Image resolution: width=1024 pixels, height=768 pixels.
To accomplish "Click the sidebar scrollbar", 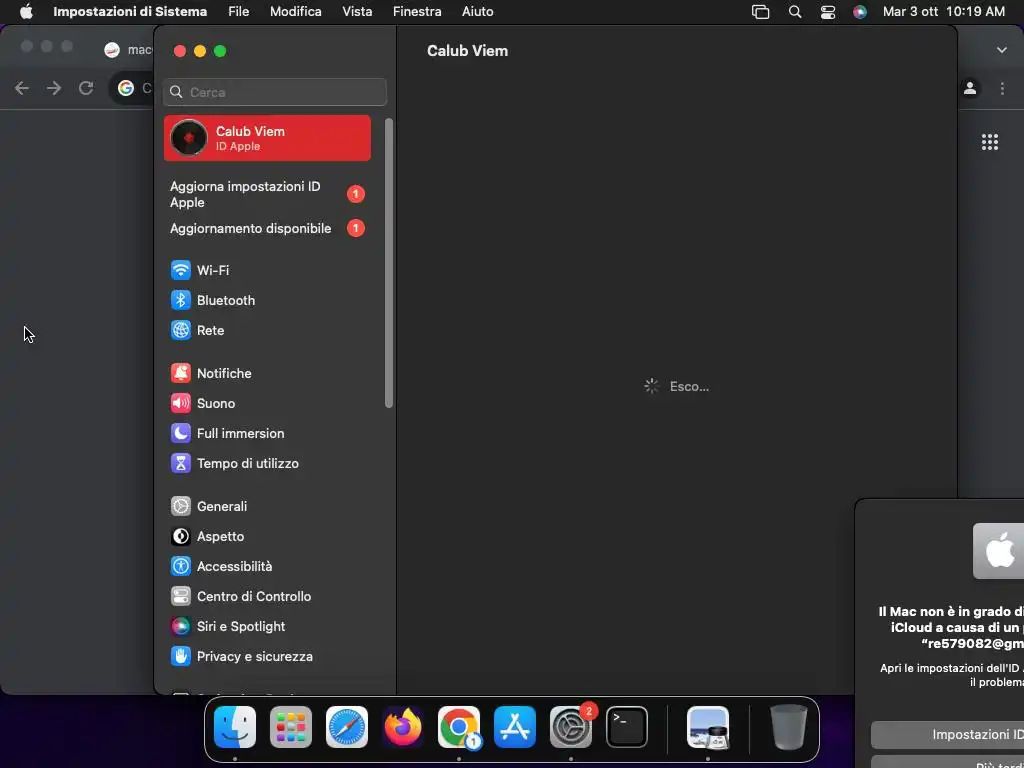I will click(x=389, y=263).
